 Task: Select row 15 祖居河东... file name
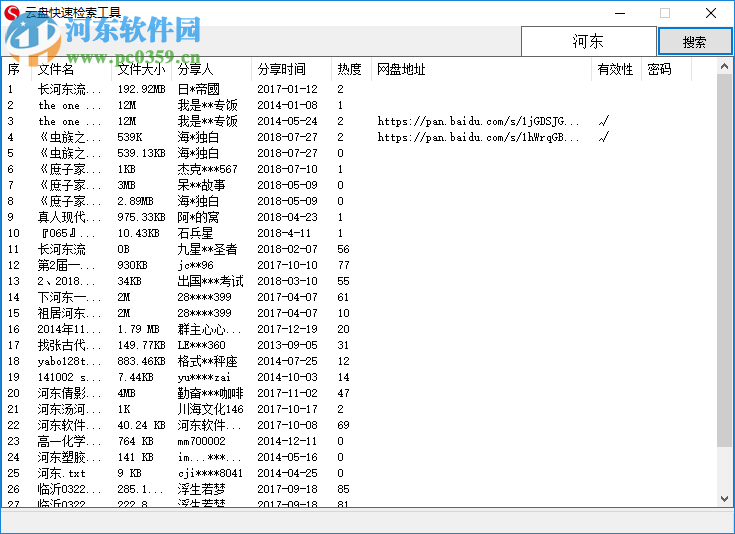coord(69,313)
